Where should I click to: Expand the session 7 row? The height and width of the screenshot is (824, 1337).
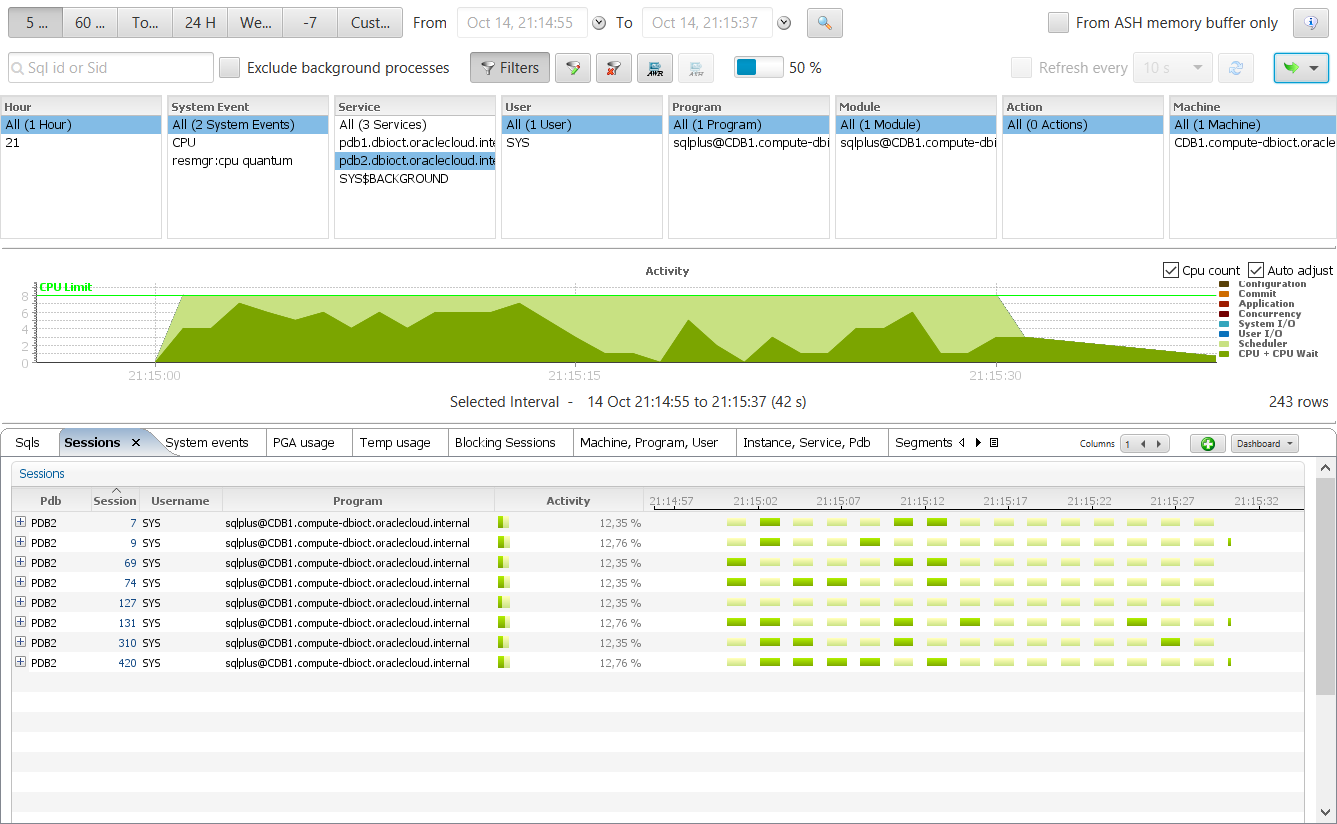tap(20, 522)
